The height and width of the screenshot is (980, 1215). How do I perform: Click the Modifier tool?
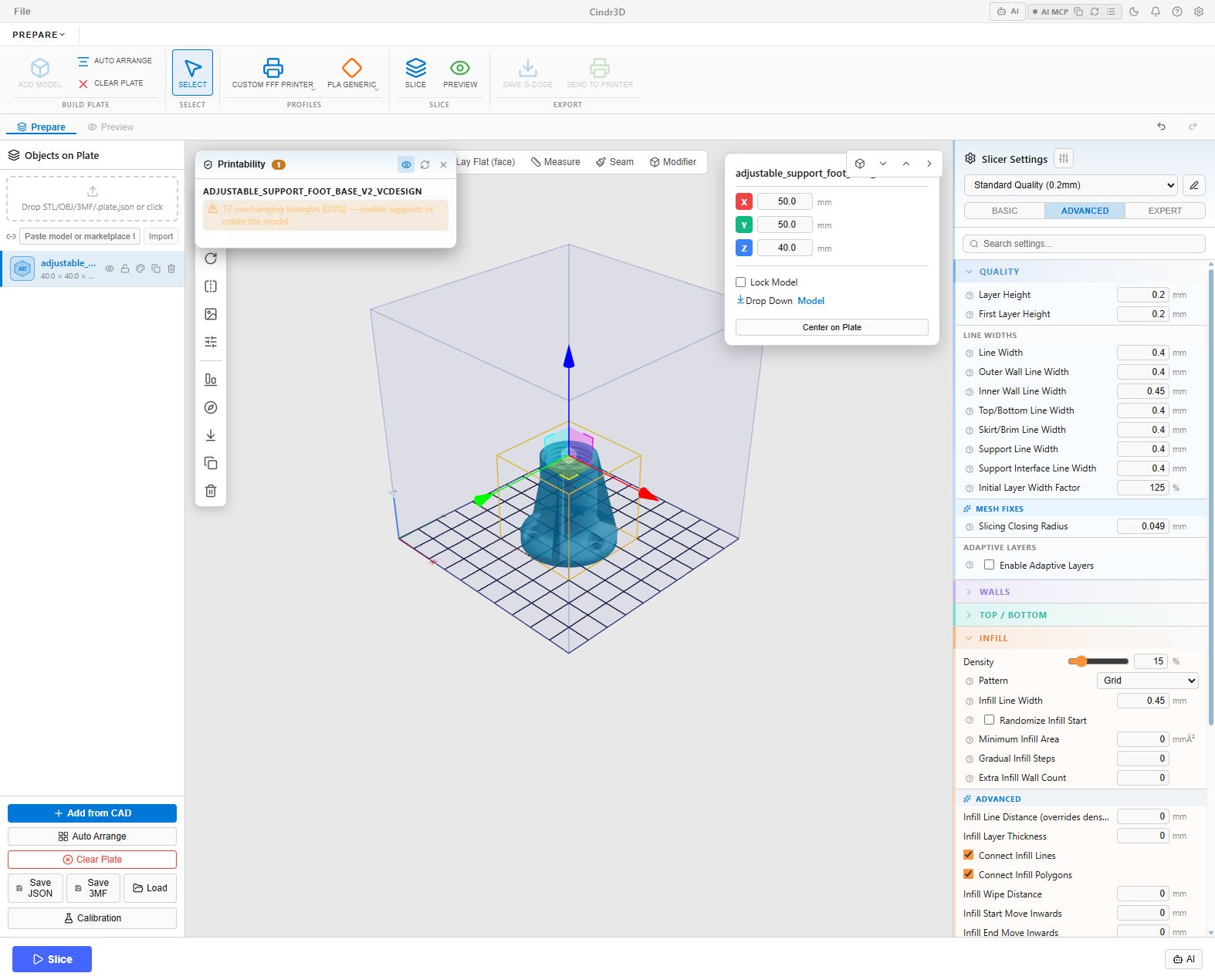coord(673,162)
